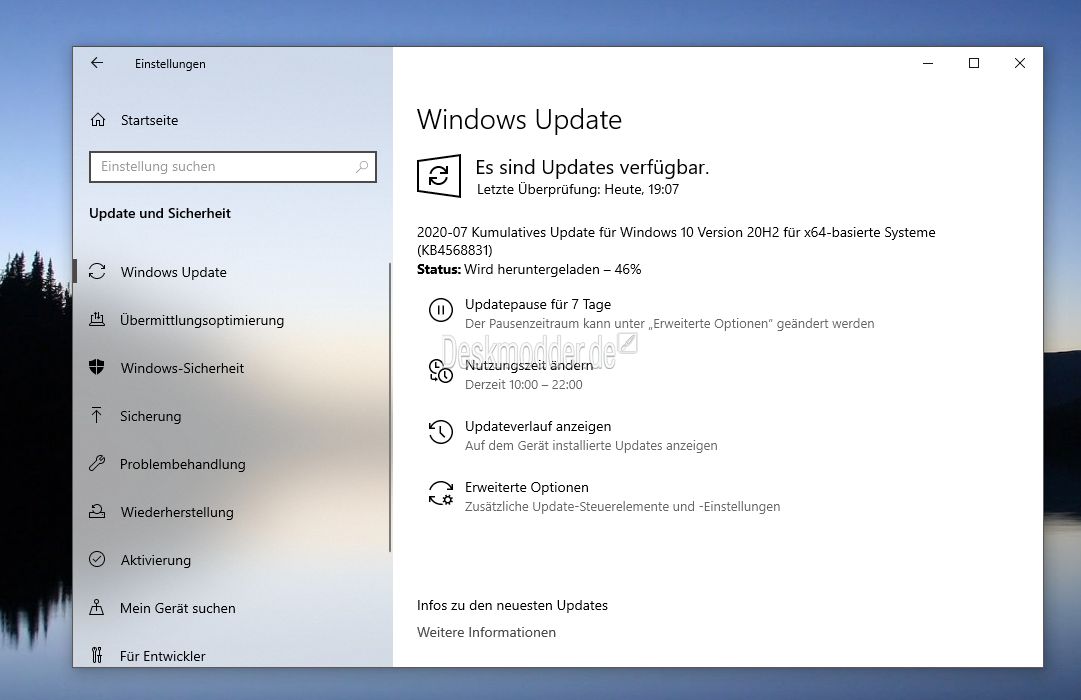The width and height of the screenshot is (1081, 700).
Task: Pause updates via Updatepause für 7 Tage
Action: click(538, 304)
